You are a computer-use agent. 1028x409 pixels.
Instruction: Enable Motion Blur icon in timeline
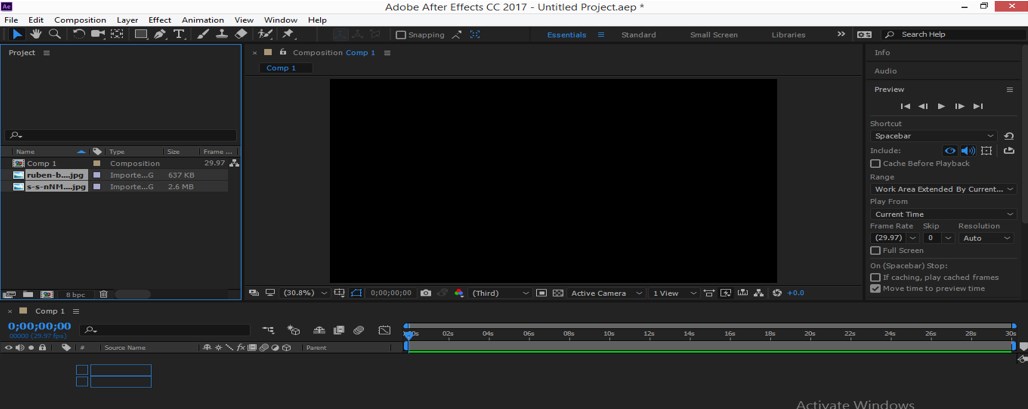[358, 330]
